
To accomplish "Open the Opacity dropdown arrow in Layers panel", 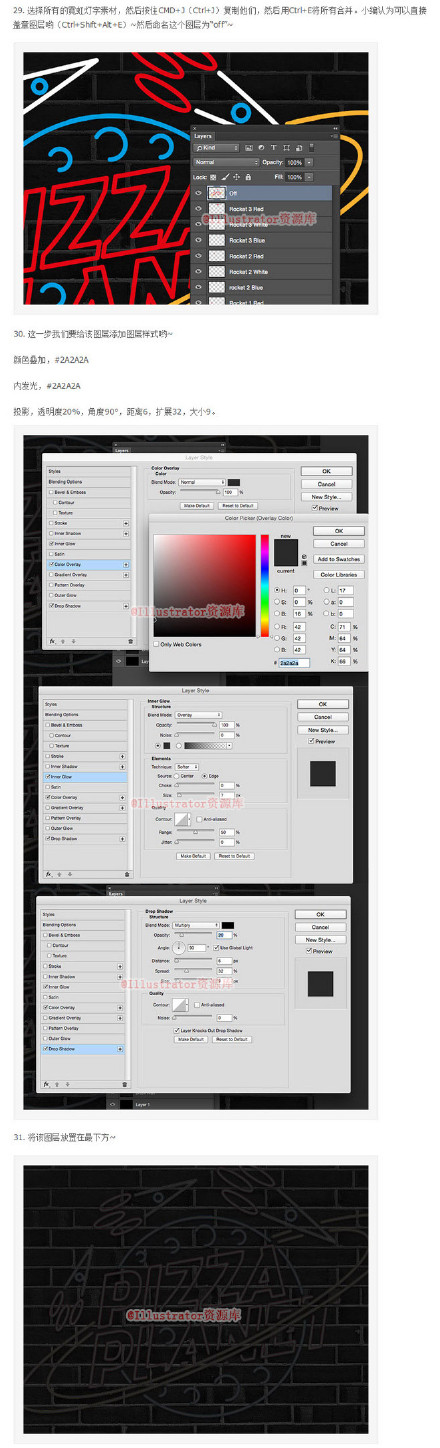I will 309,162.
